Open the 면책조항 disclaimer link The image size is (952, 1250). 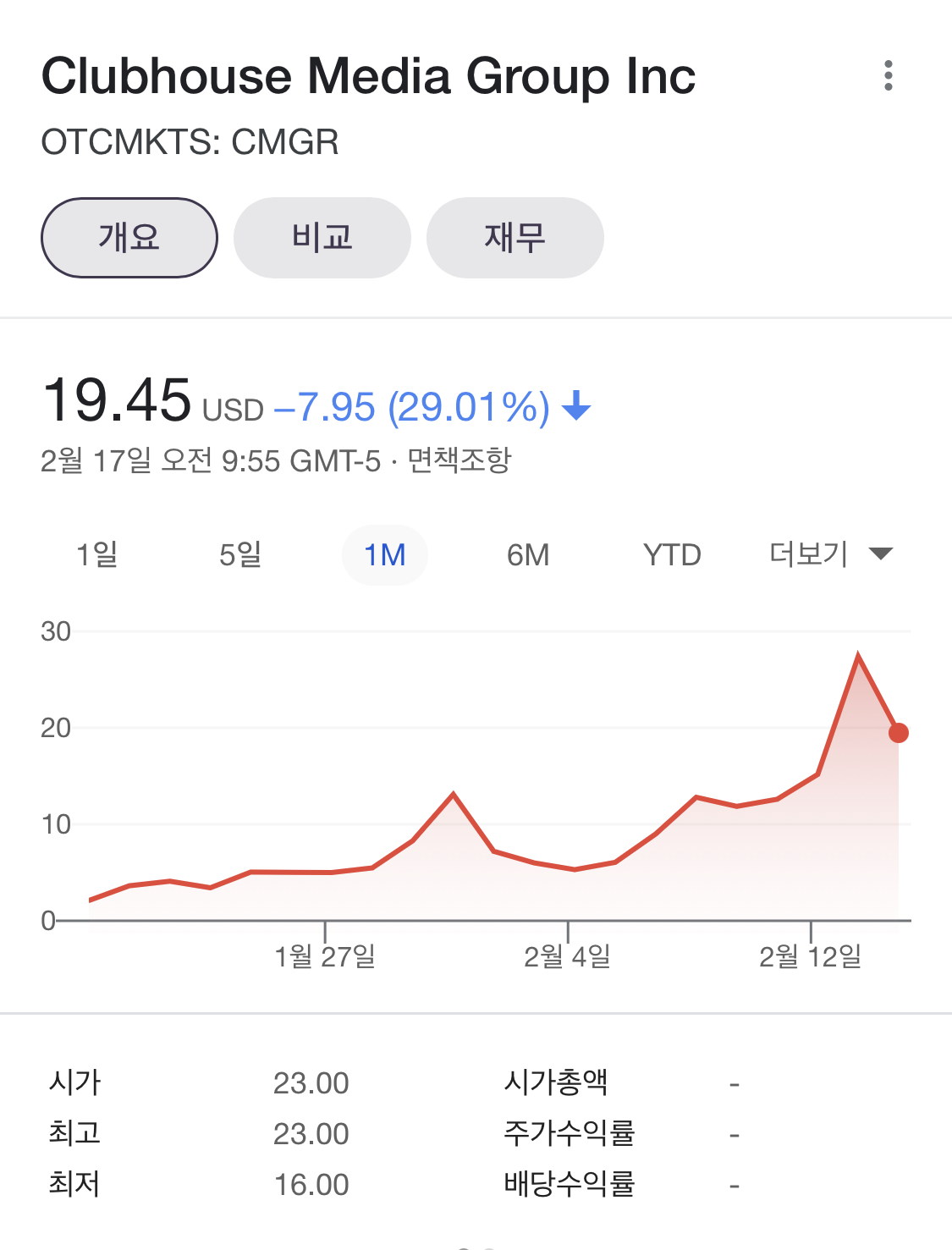[x=459, y=460]
